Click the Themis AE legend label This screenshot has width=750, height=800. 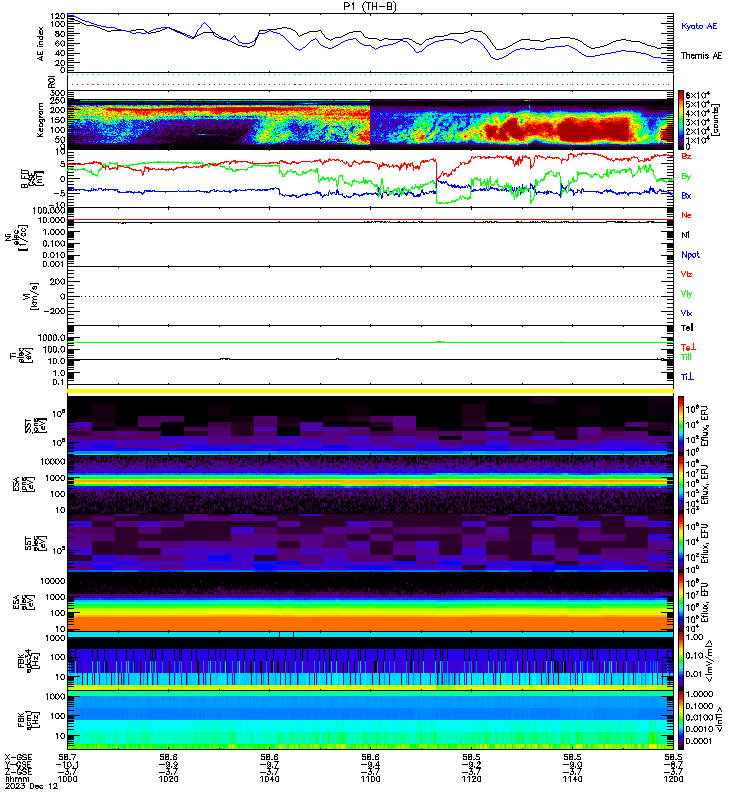point(701,56)
